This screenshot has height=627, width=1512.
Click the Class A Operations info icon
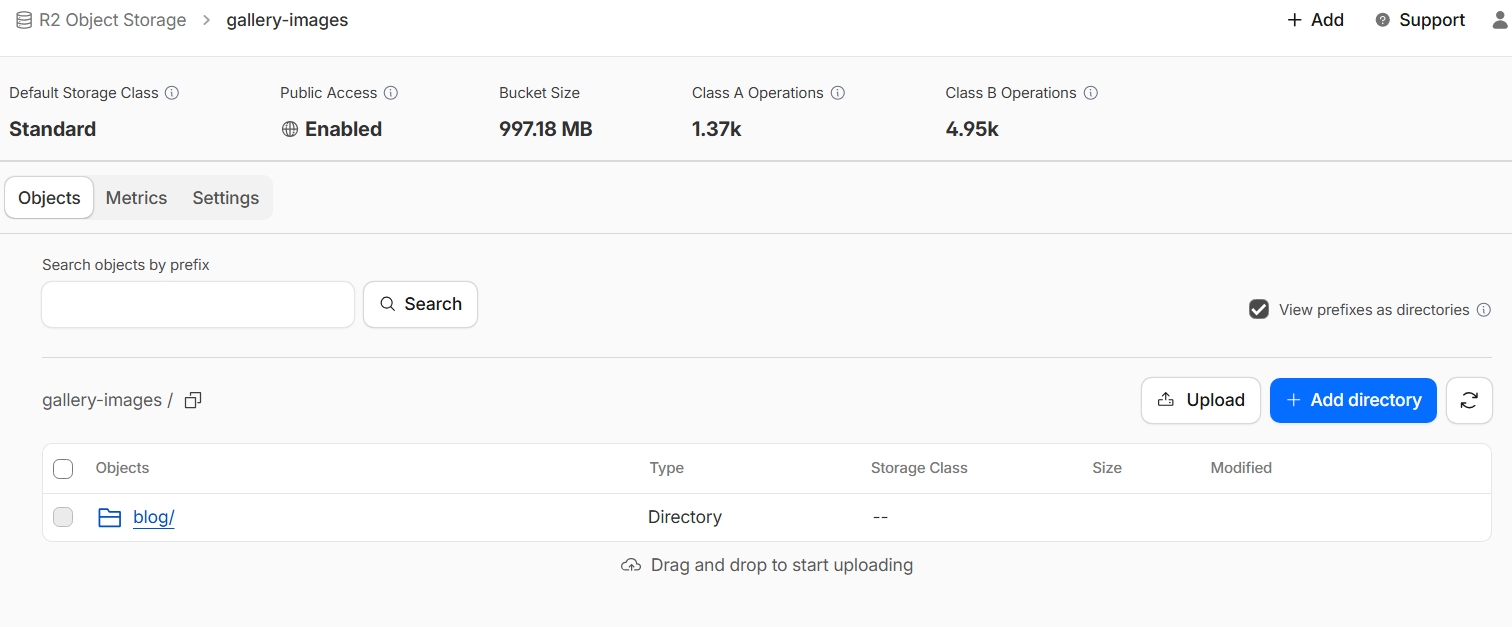(x=838, y=93)
